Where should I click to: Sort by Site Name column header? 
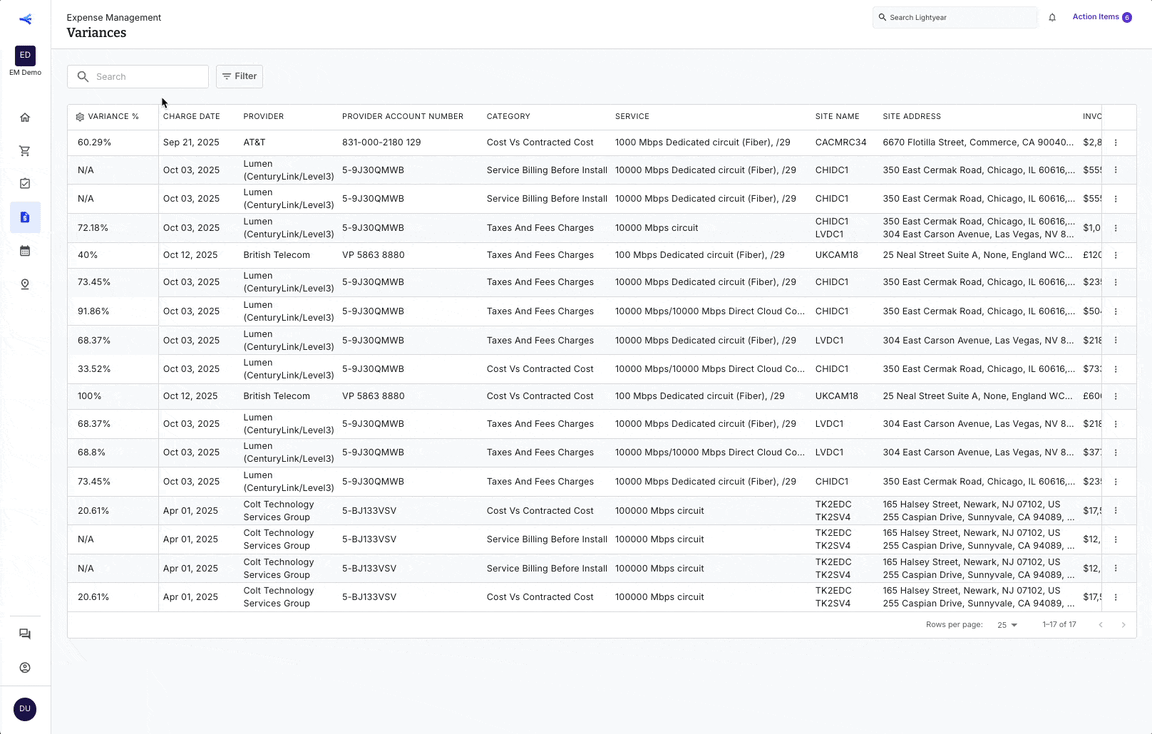click(838, 117)
